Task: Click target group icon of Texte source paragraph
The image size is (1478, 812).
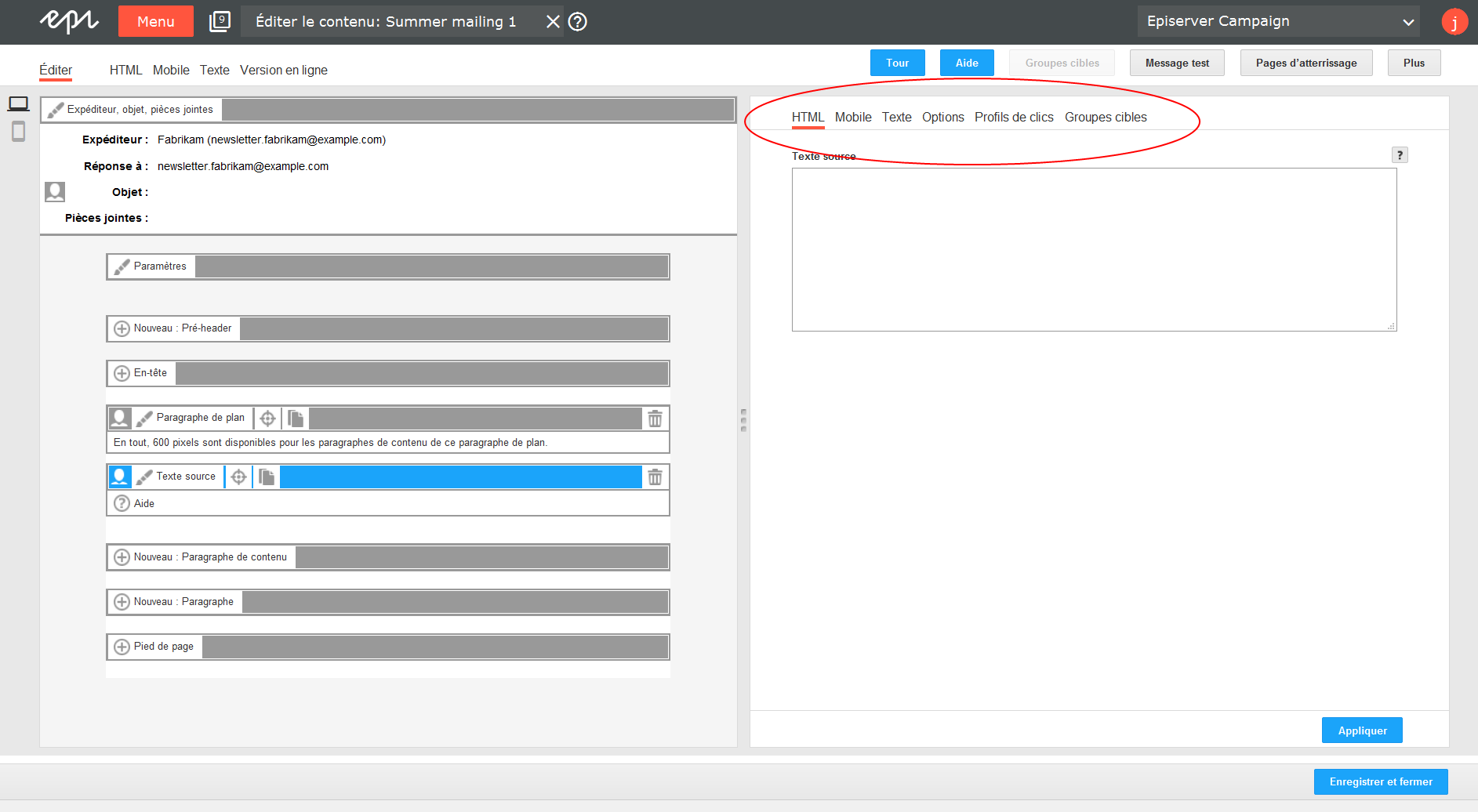Action: 120,477
